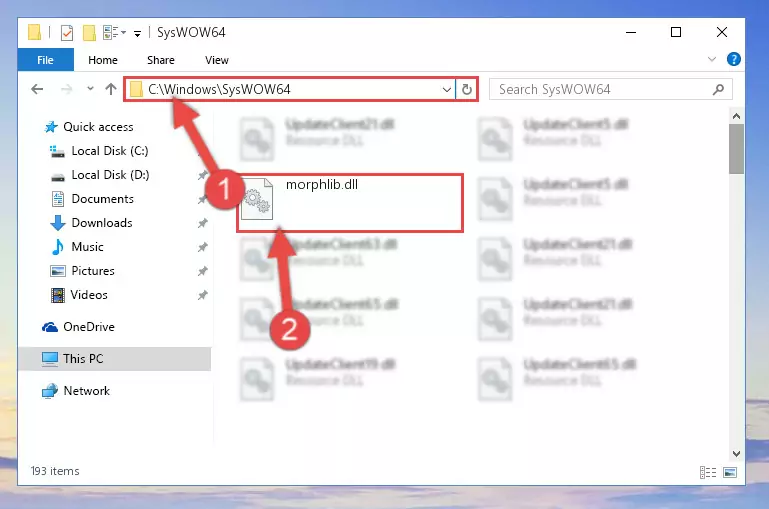Viewport: 769px width, 509px height.
Task: Switch to the Home ribbon tab
Action: (x=103, y=60)
